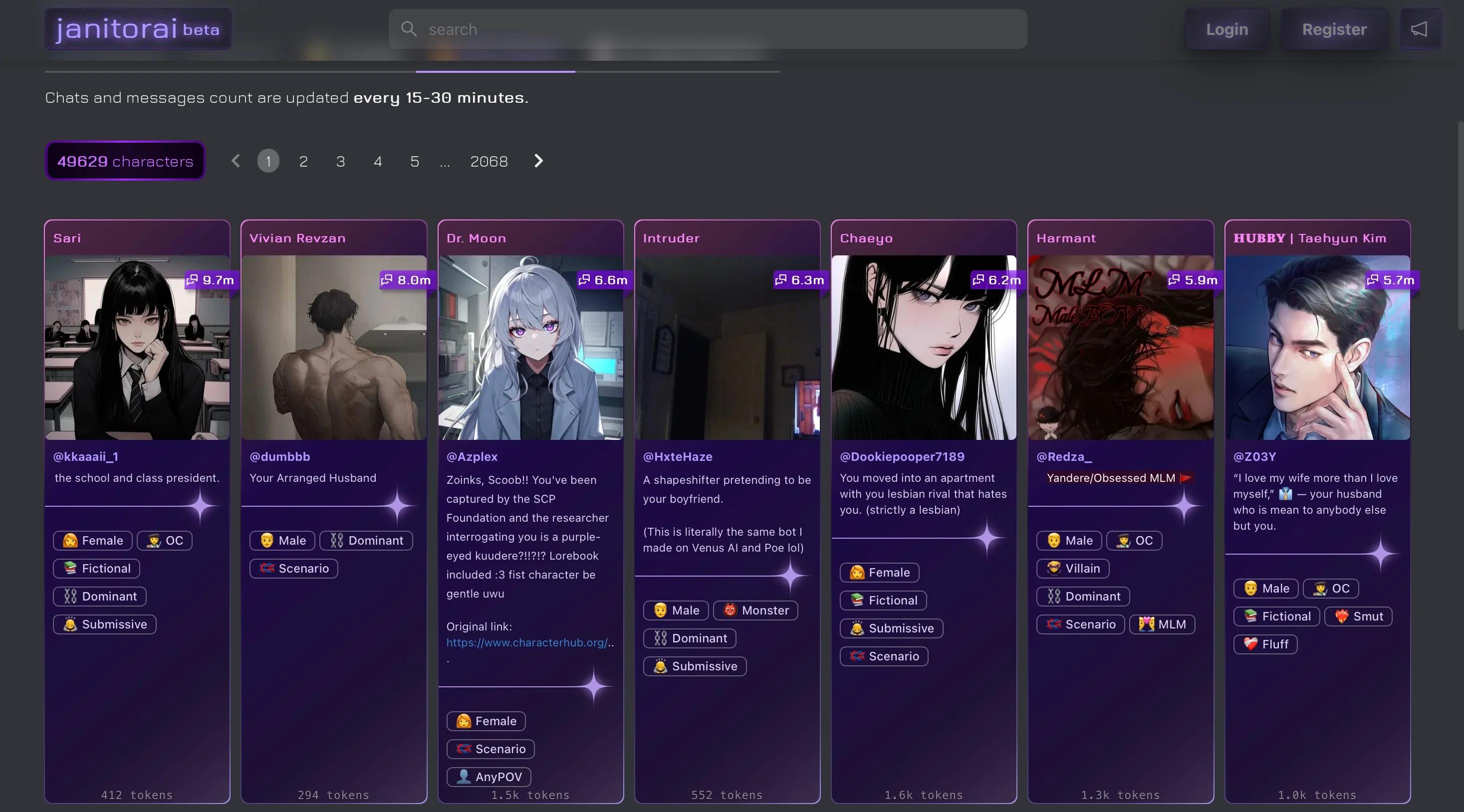This screenshot has width=1464, height=812.
Task: Go to previous page with left chevron
Action: click(x=236, y=162)
